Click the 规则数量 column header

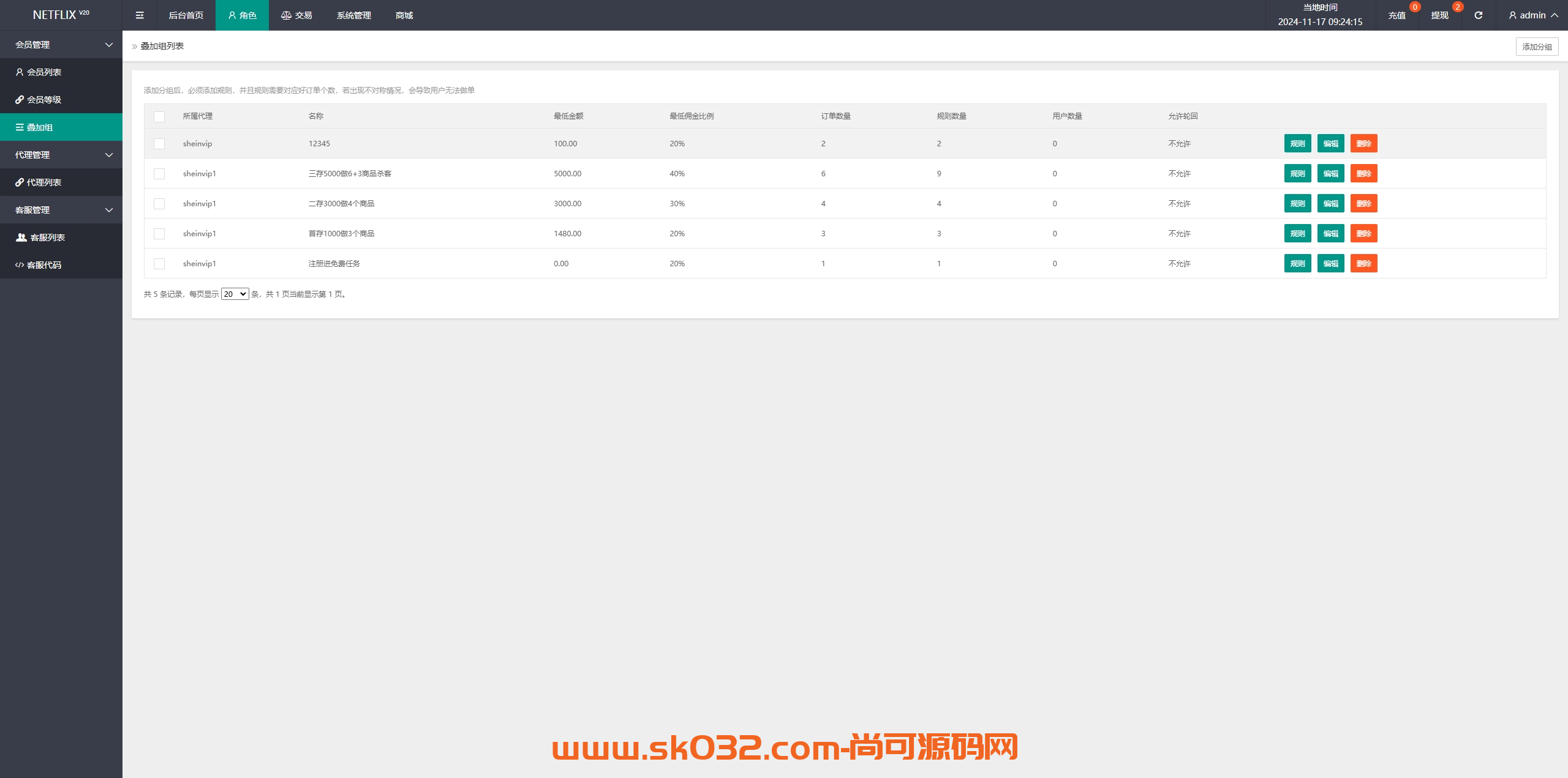point(952,116)
